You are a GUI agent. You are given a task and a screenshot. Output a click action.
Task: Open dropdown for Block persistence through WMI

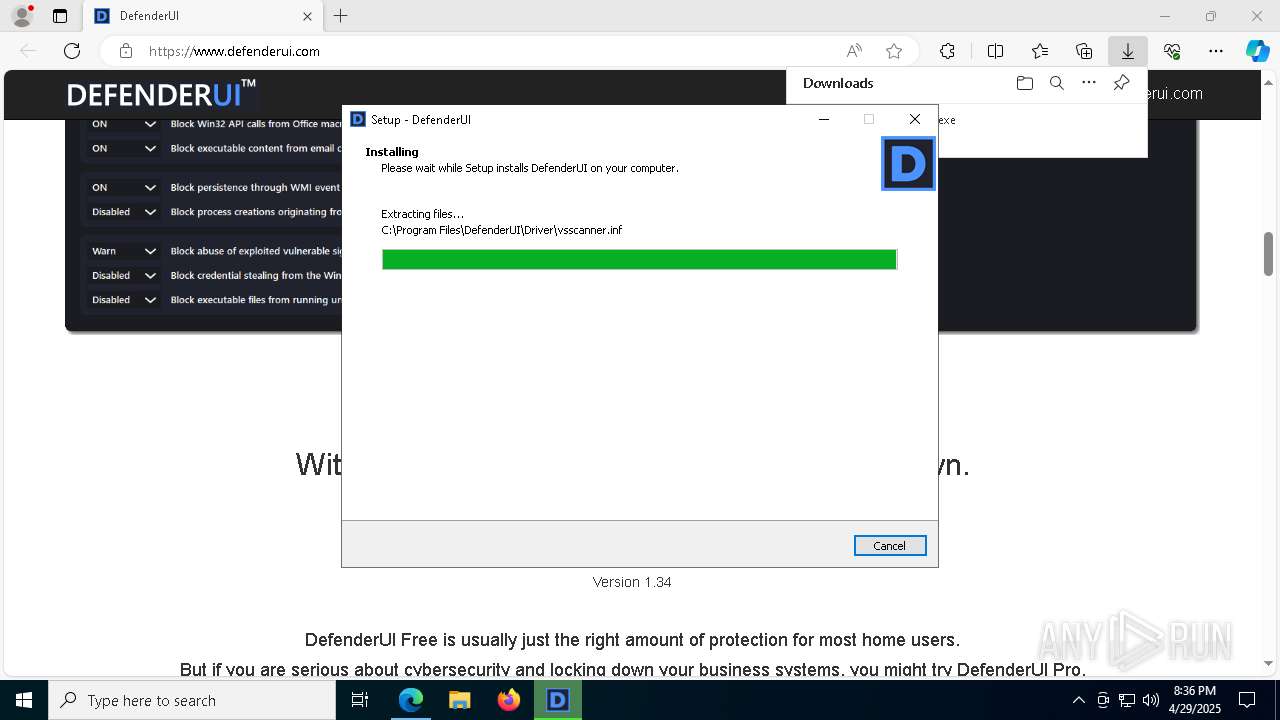[124, 187]
